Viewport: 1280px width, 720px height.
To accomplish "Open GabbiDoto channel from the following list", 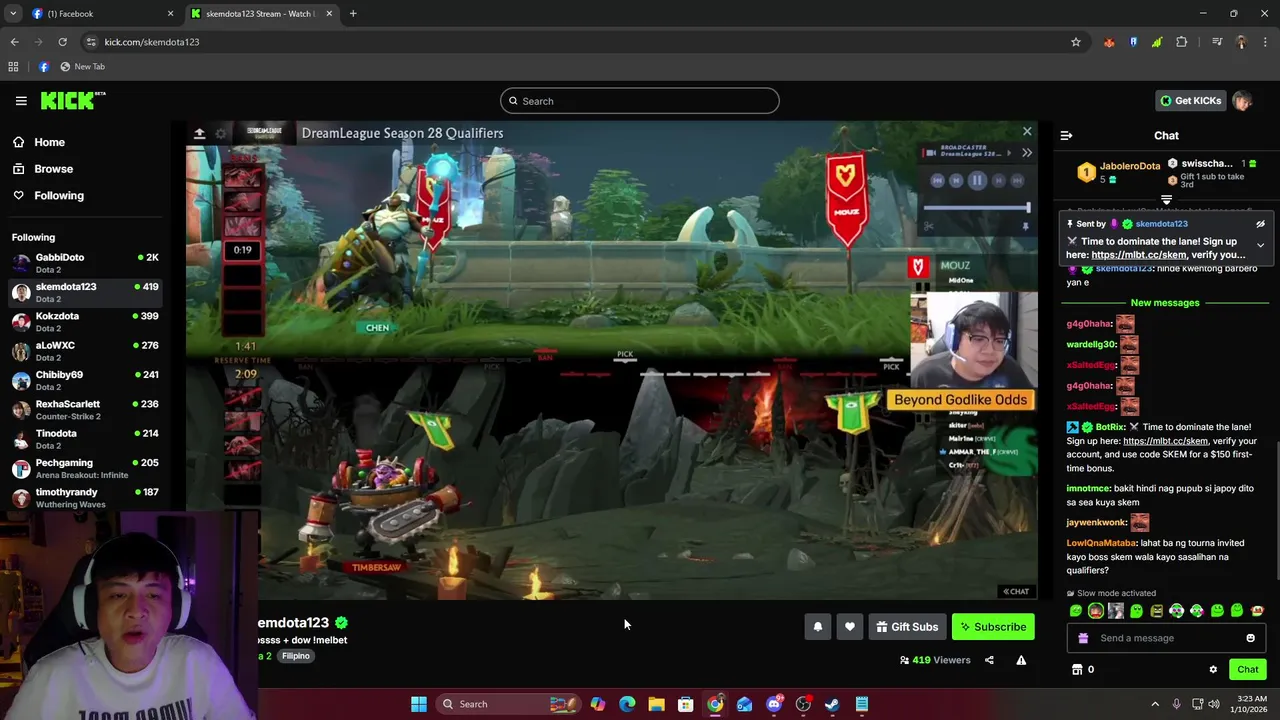I will (x=85, y=263).
